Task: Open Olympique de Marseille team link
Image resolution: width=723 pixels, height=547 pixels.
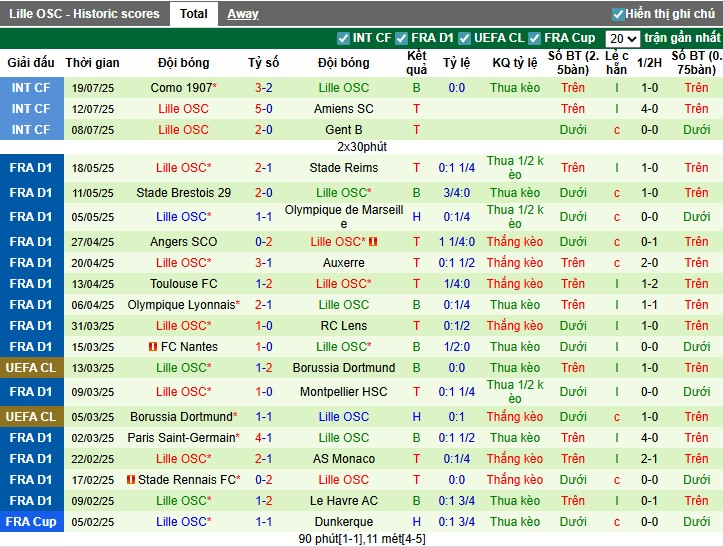Action: coord(344,217)
